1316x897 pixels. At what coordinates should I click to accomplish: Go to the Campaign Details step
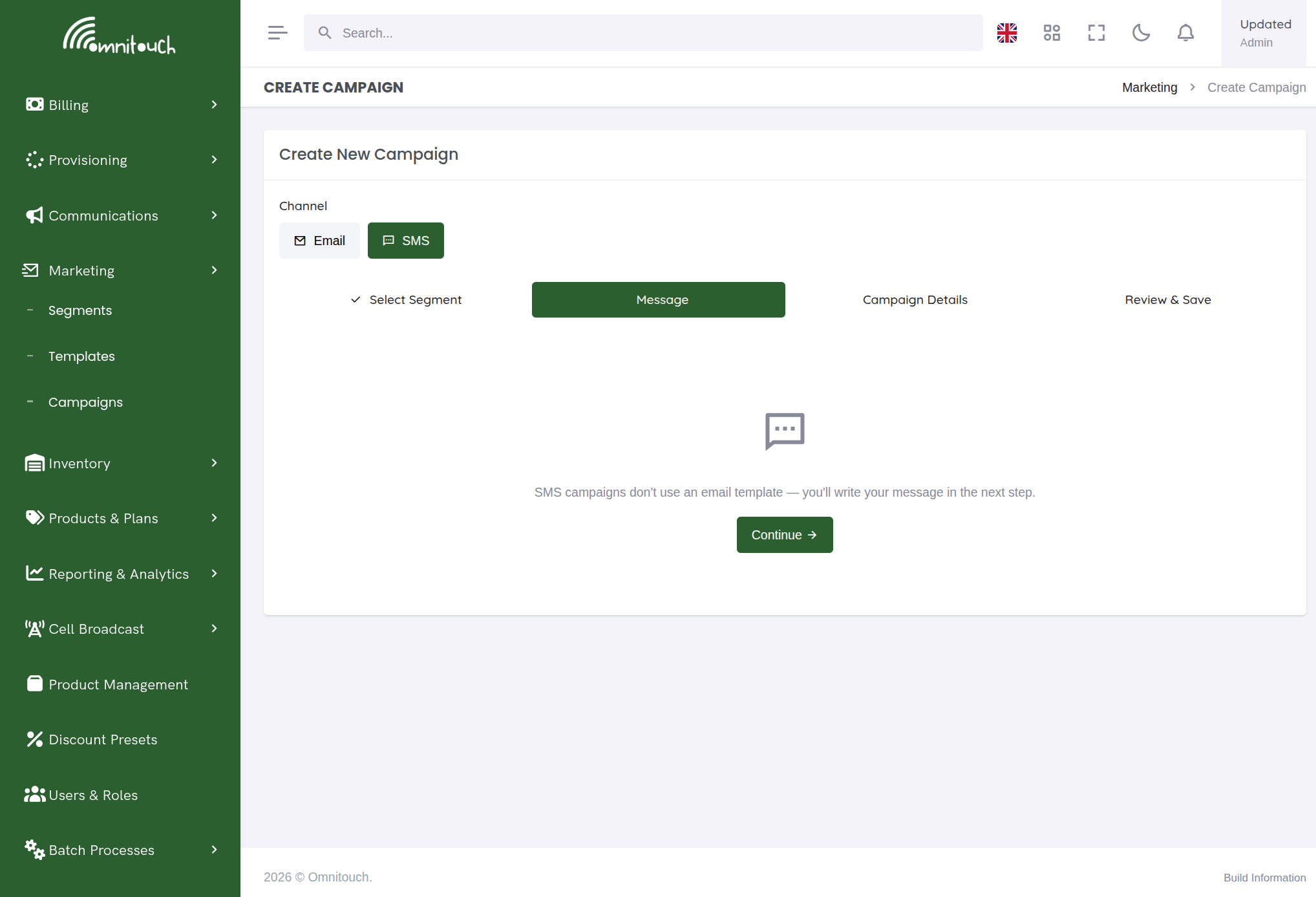click(915, 299)
